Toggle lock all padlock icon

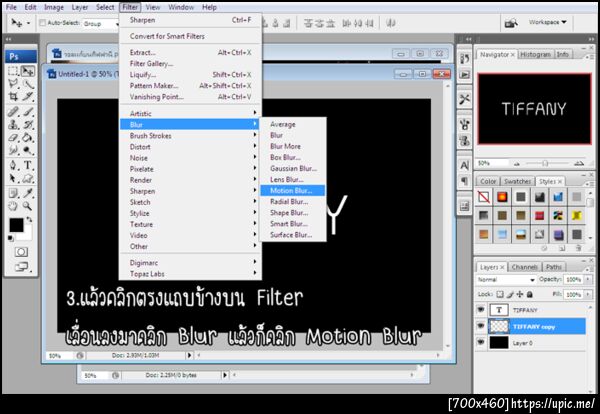pyautogui.click(x=530, y=294)
